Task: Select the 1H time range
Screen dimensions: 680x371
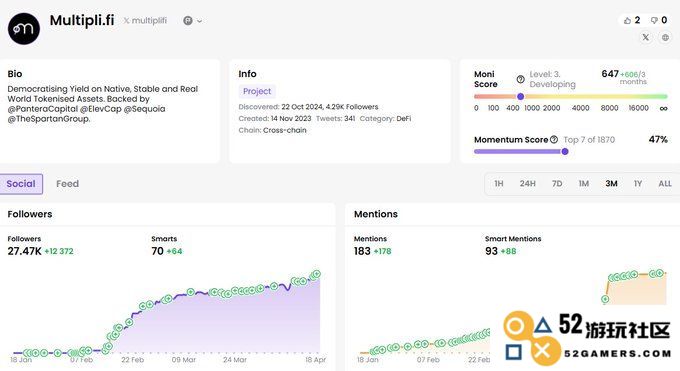Action: (x=499, y=184)
